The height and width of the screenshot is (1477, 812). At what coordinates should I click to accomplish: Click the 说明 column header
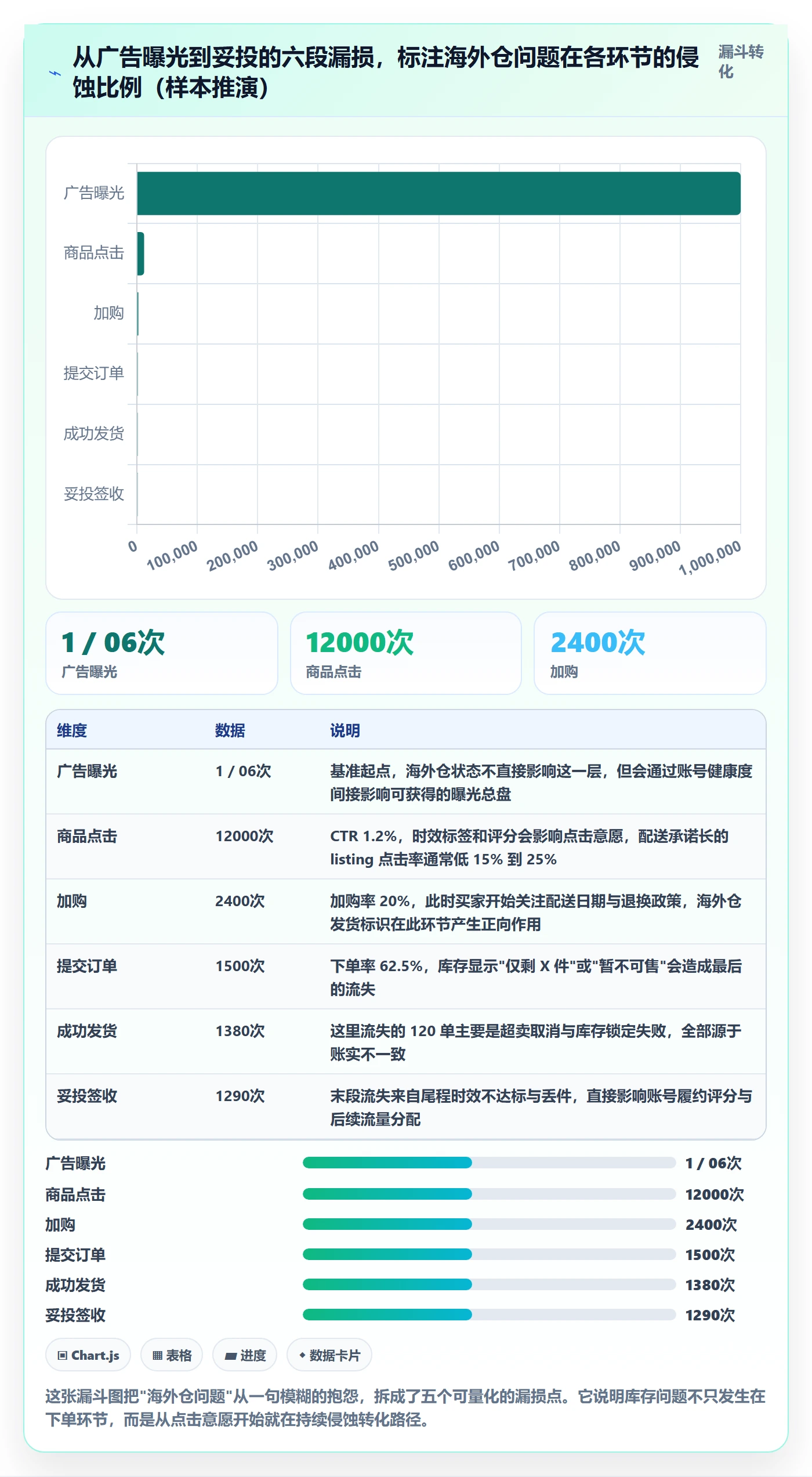345,730
